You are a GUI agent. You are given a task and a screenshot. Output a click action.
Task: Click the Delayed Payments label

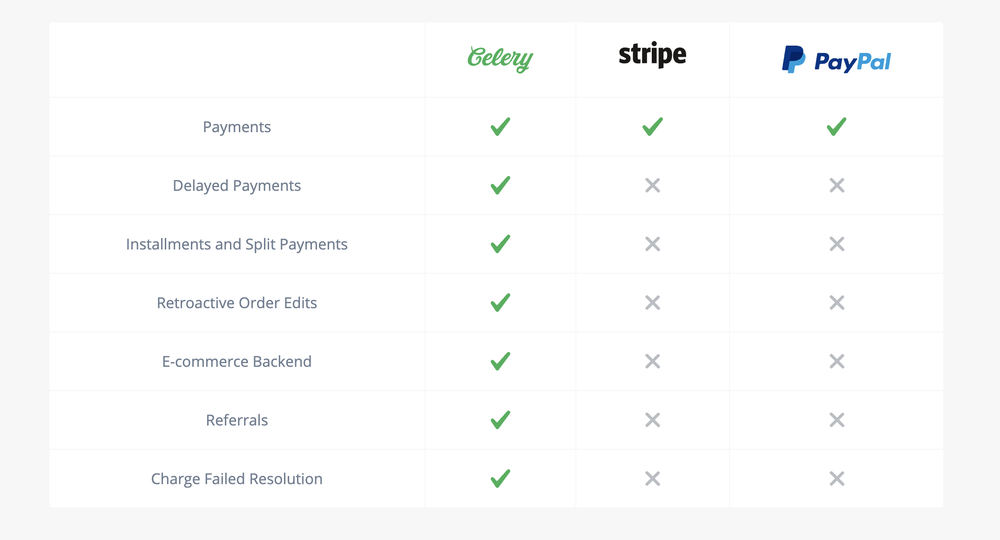pyautogui.click(x=237, y=186)
